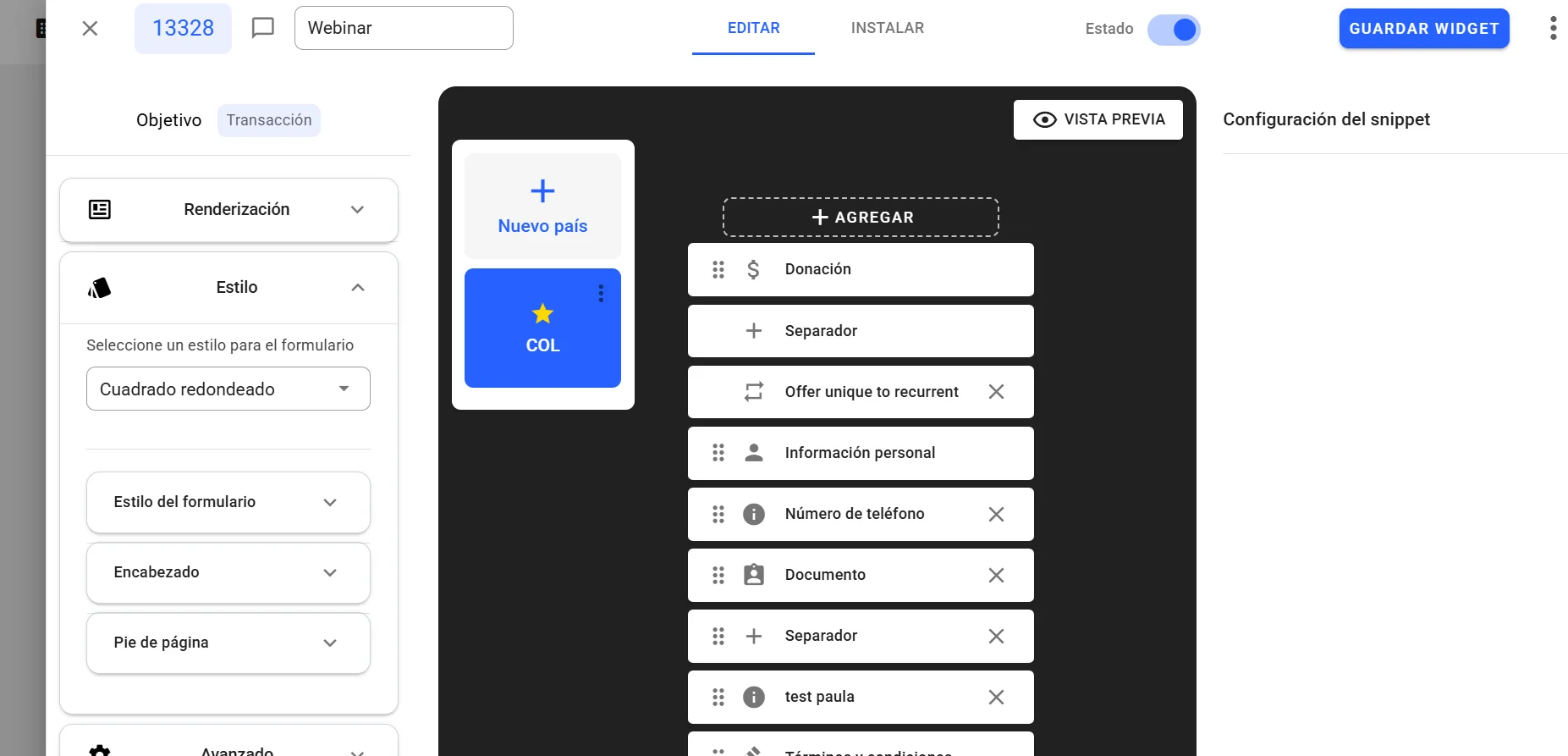This screenshot has height=756, width=1568.
Task: Select the COL country card
Action: point(542,328)
